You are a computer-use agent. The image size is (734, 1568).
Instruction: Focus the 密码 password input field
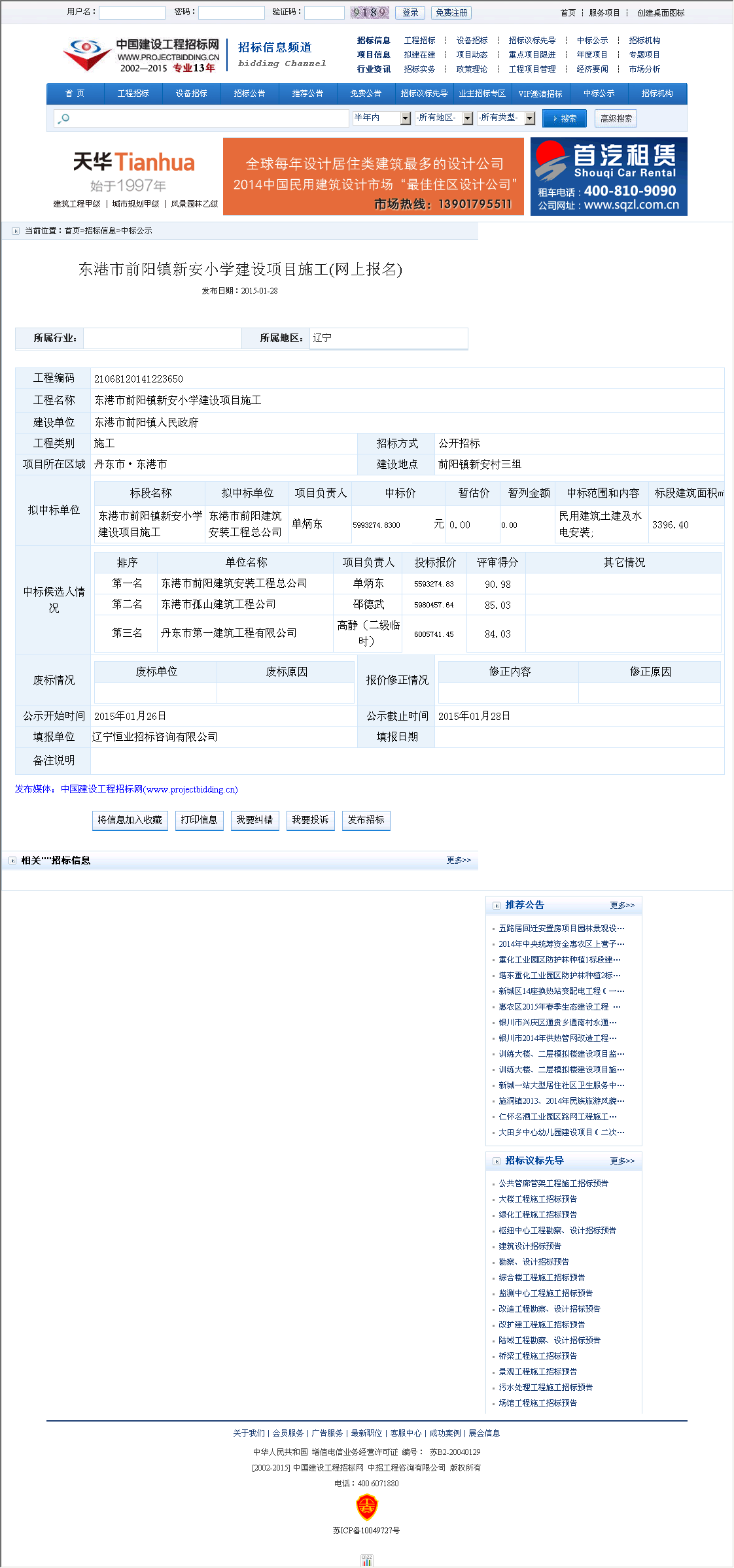232,12
